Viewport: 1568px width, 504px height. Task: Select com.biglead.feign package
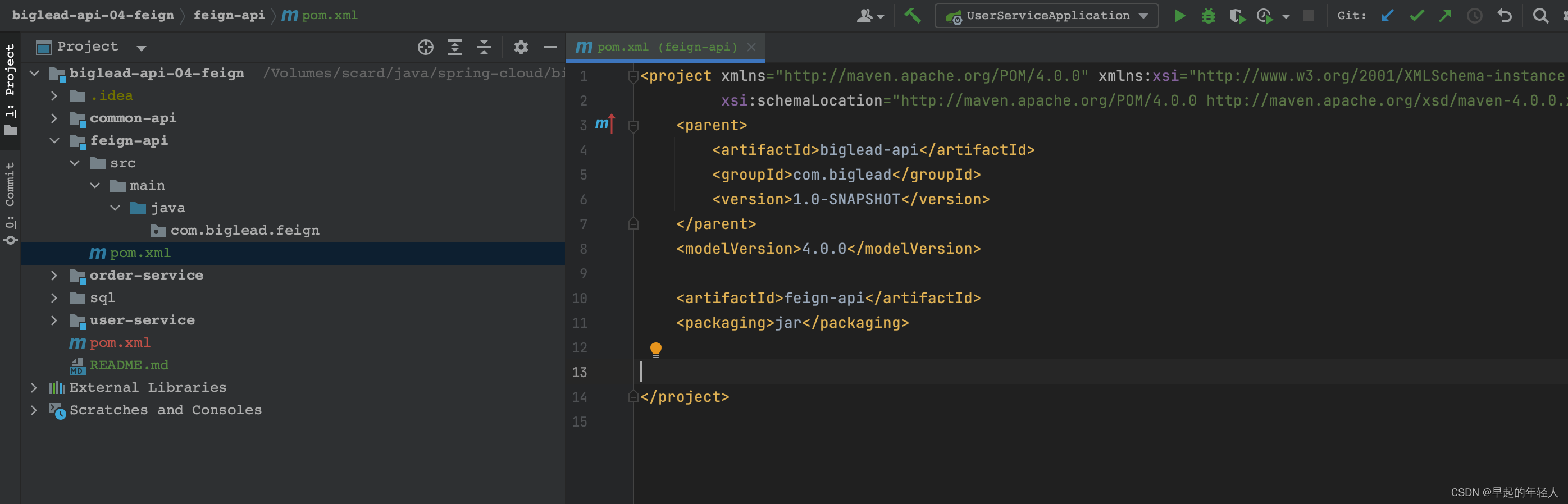pyautogui.click(x=244, y=231)
